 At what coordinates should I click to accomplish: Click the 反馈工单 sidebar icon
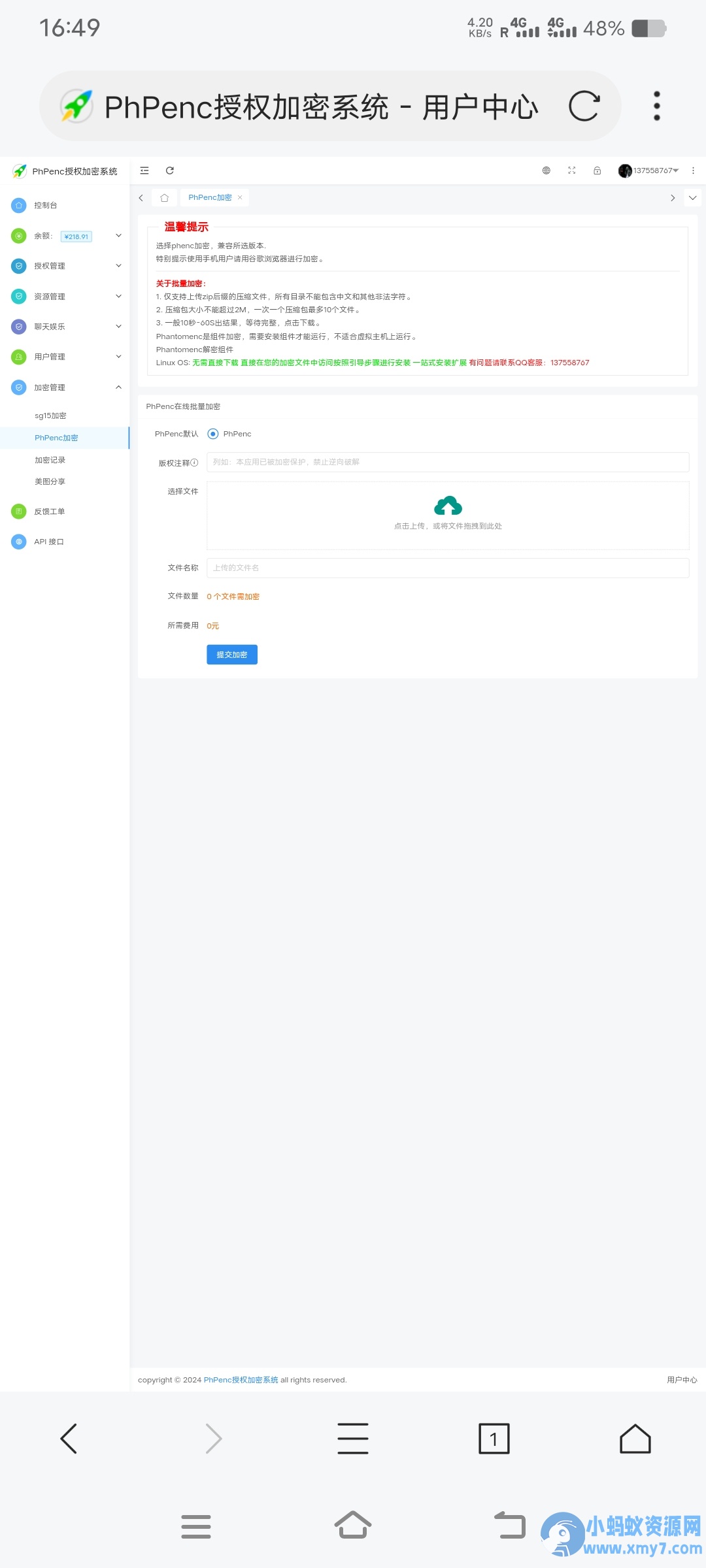pyautogui.click(x=19, y=512)
